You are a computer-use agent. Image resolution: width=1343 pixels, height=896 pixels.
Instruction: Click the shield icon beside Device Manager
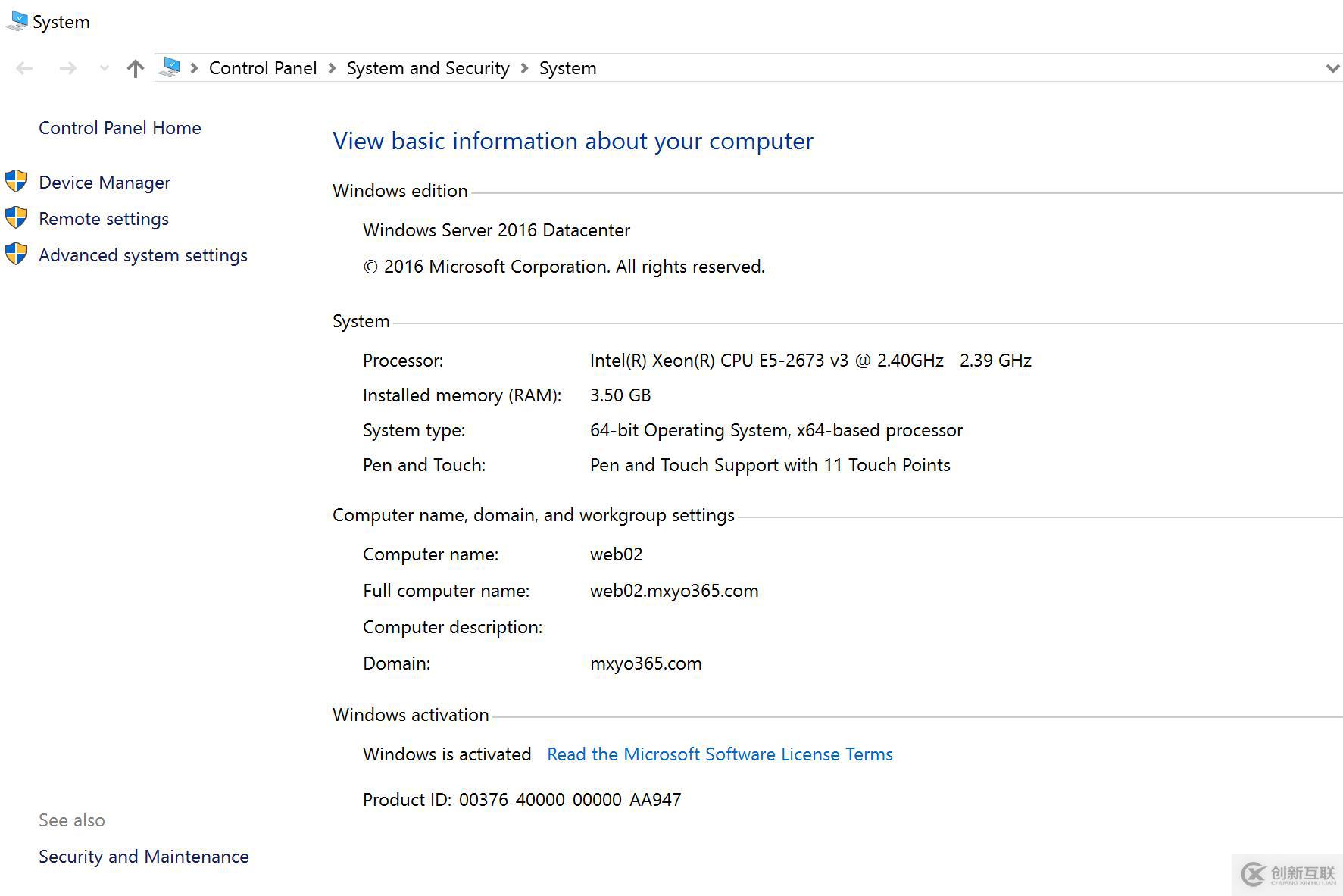click(x=16, y=182)
